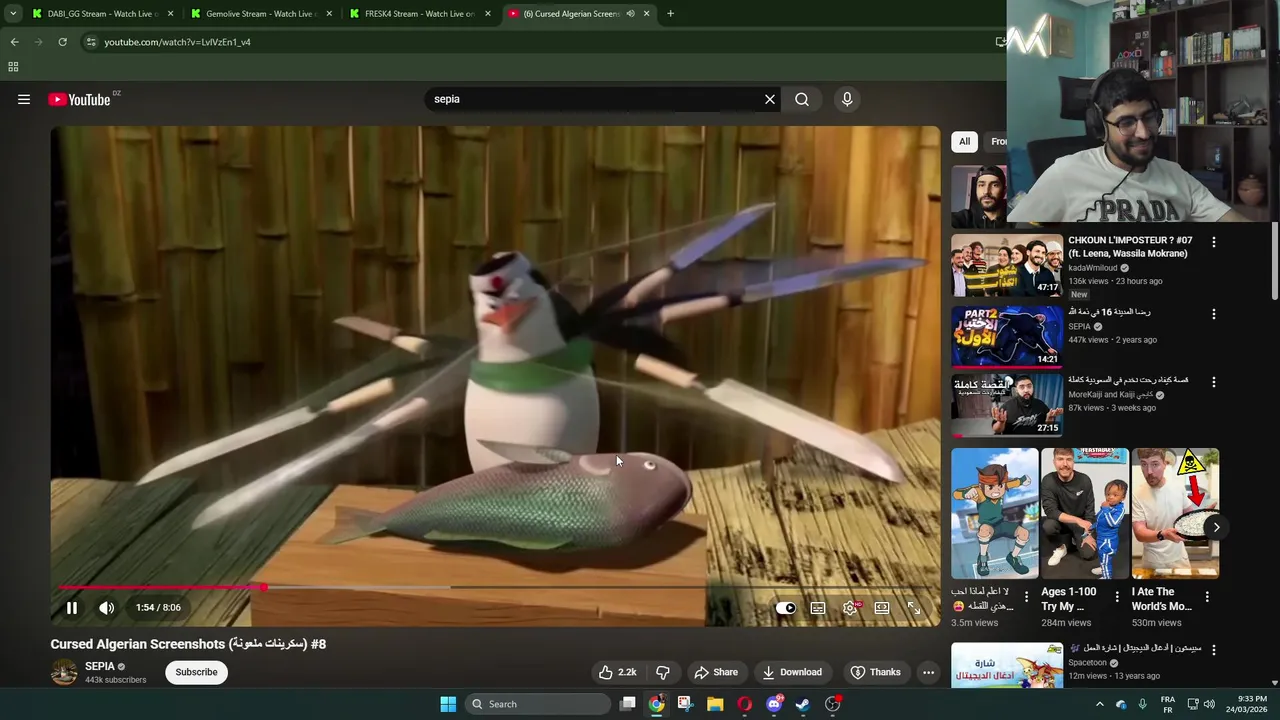Enter fullscreen on the video player
The image size is (1280, 720).
[x=914, y=608]
